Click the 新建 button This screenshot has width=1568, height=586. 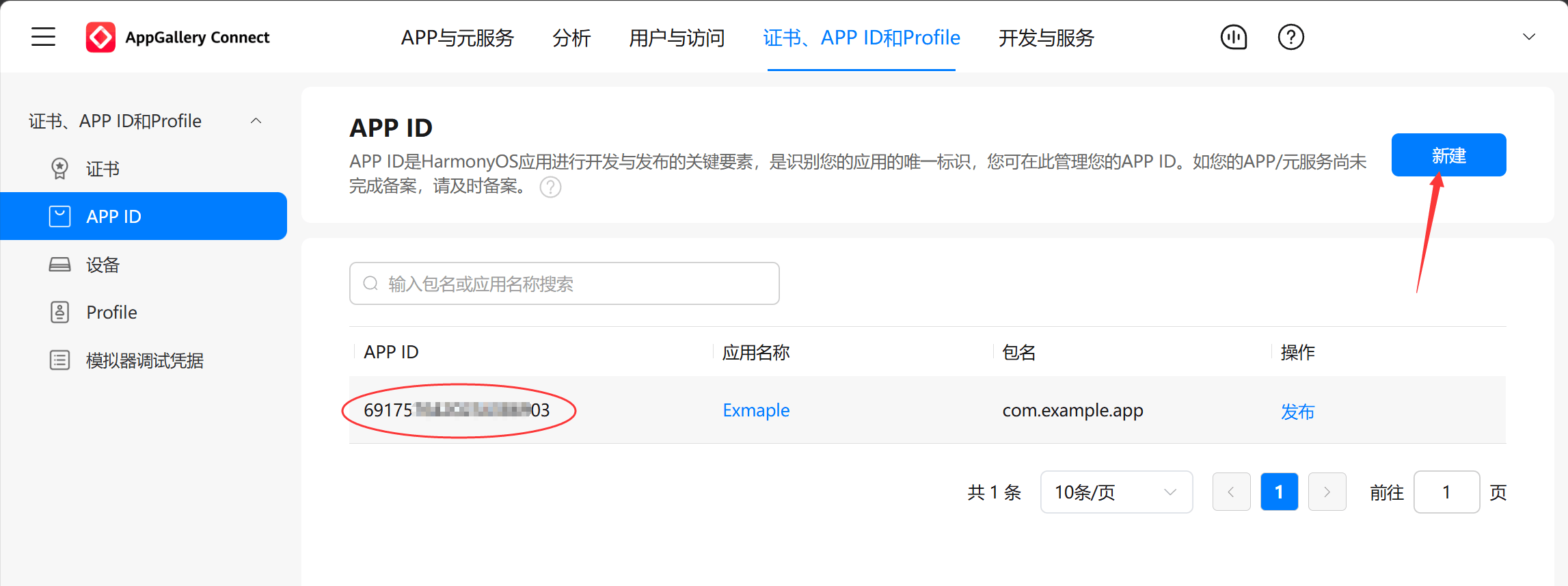pos(1448,155)
